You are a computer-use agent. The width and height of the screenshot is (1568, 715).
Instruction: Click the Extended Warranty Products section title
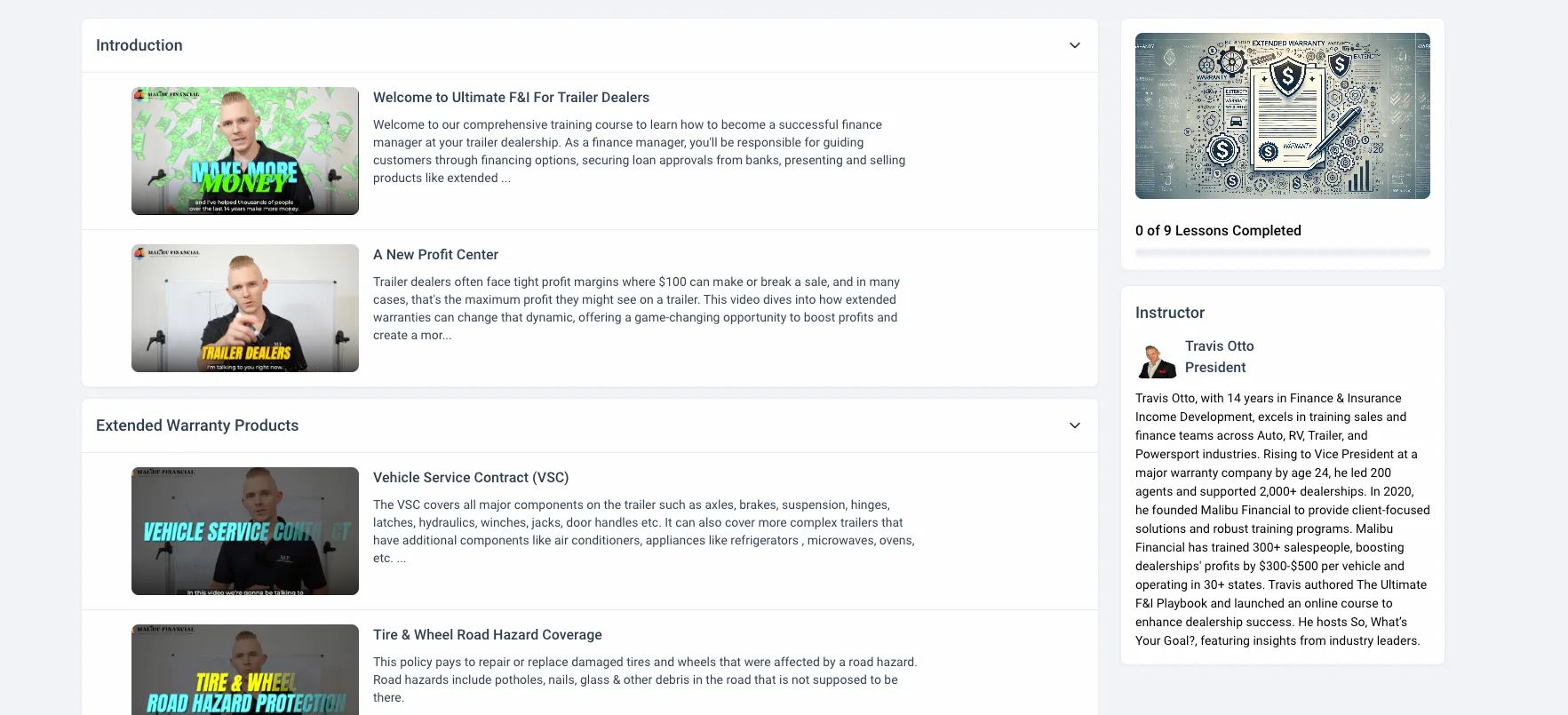197,425
